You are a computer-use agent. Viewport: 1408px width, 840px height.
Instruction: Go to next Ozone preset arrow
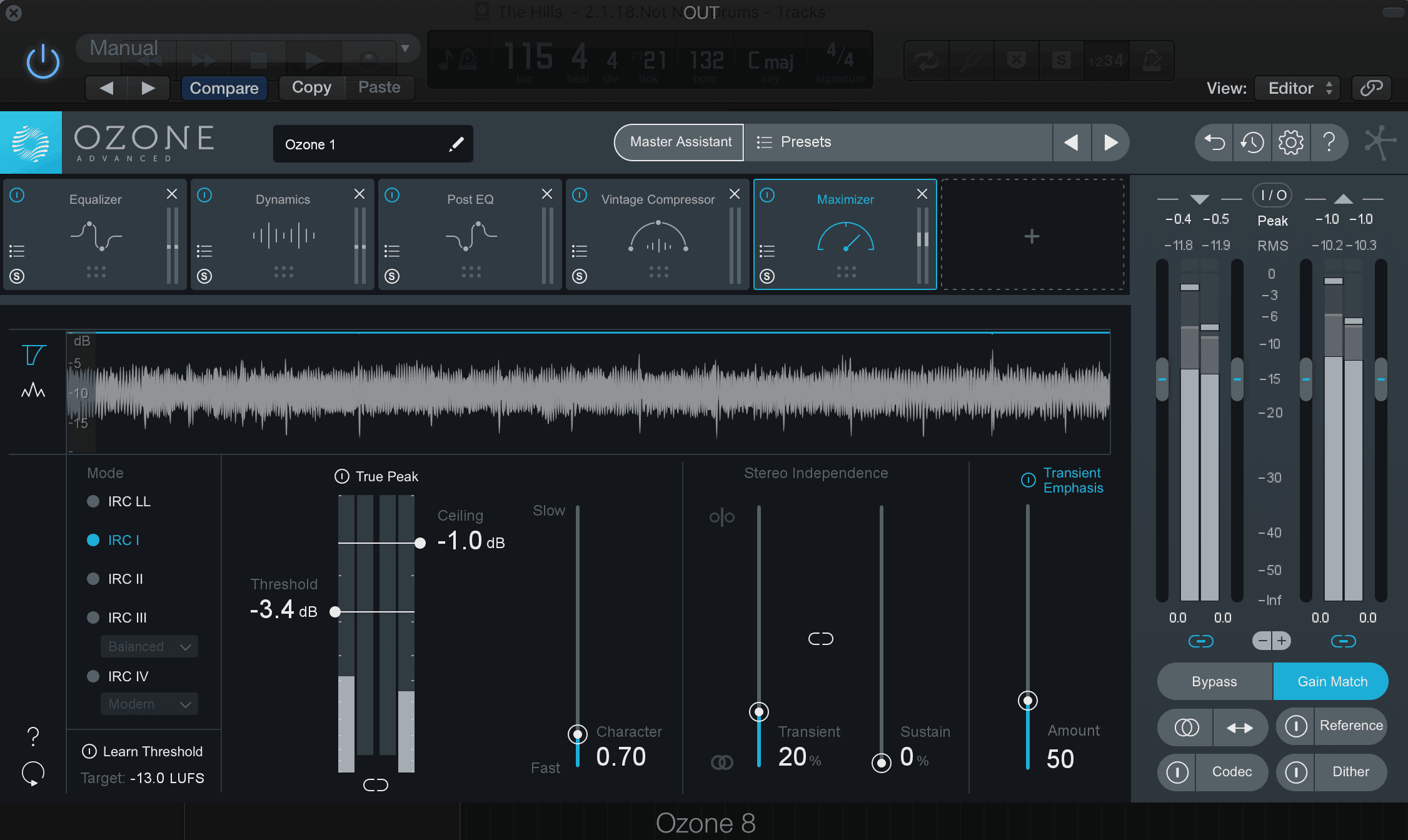pos(1110,142)
